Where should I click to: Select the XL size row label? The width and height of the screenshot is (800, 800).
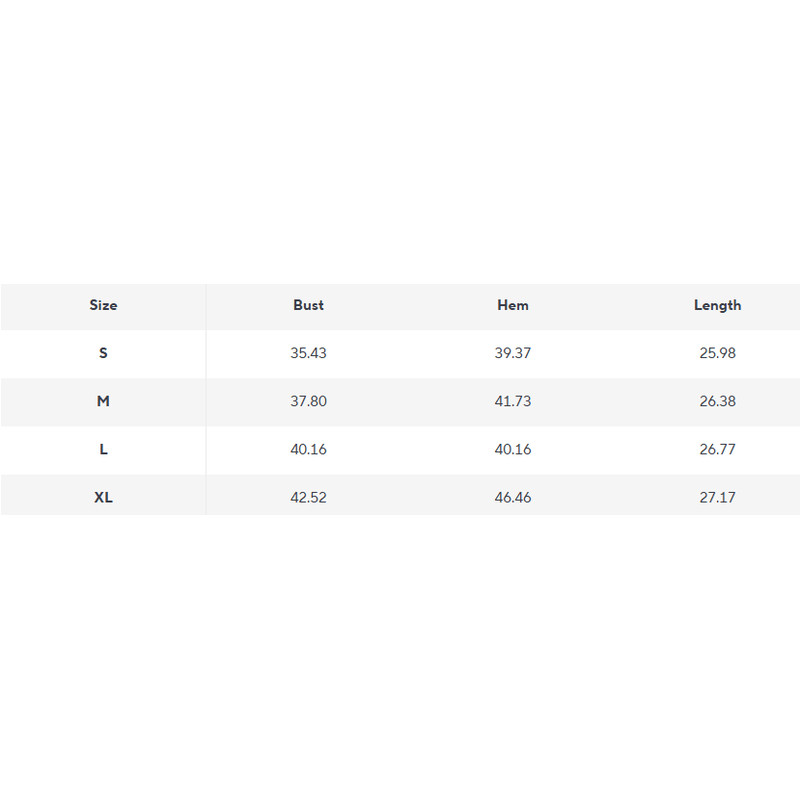pyautogui.click(x=103, y=497)
